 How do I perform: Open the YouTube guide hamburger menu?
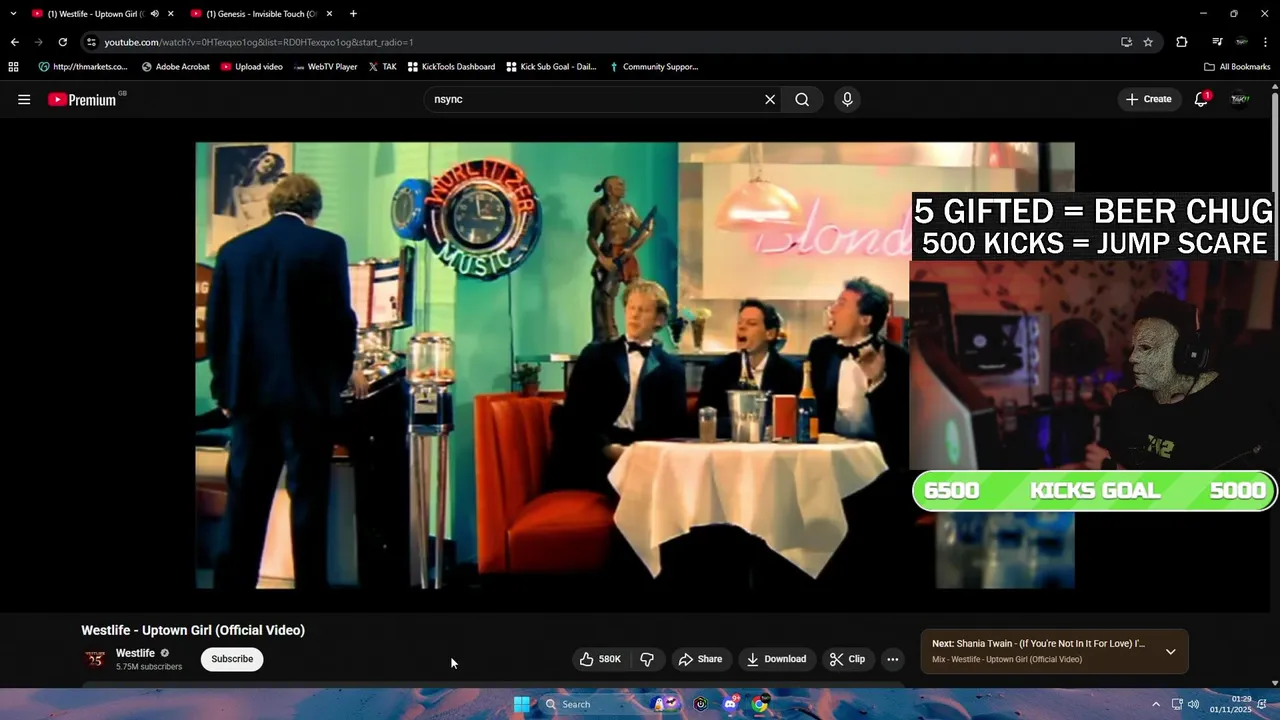point(24,99)
